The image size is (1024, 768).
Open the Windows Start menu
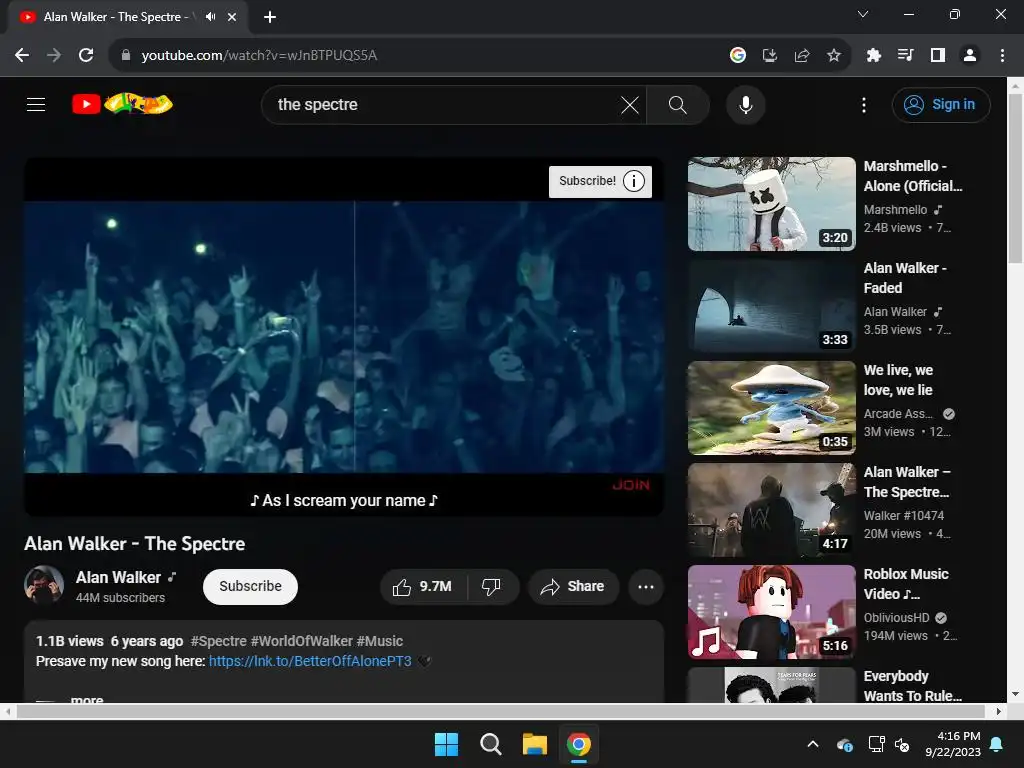447,744
